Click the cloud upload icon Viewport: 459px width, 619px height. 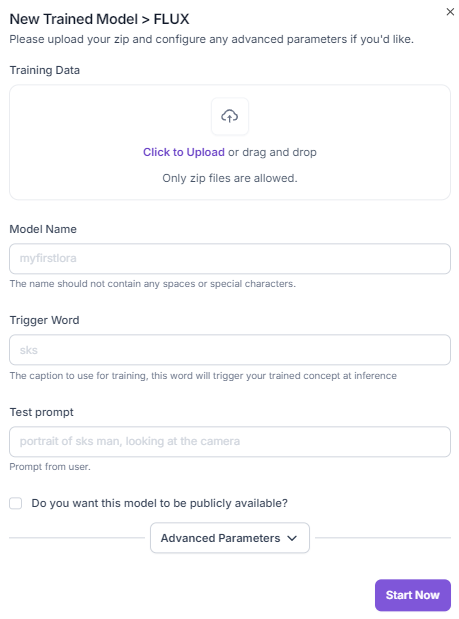pyautogui.click(x=230, y=116)
